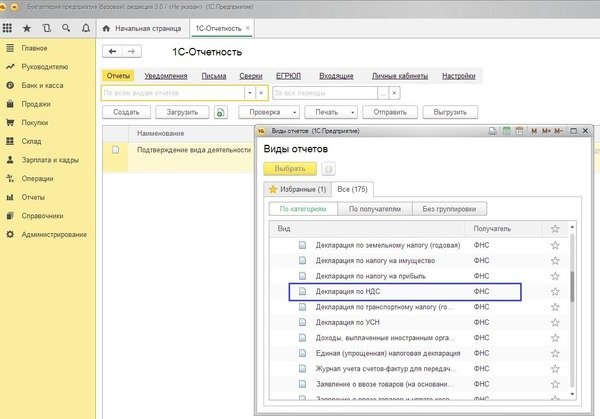
Task: Open the Администрирование section
Action: pyautogui.click(x=54, y=235)
